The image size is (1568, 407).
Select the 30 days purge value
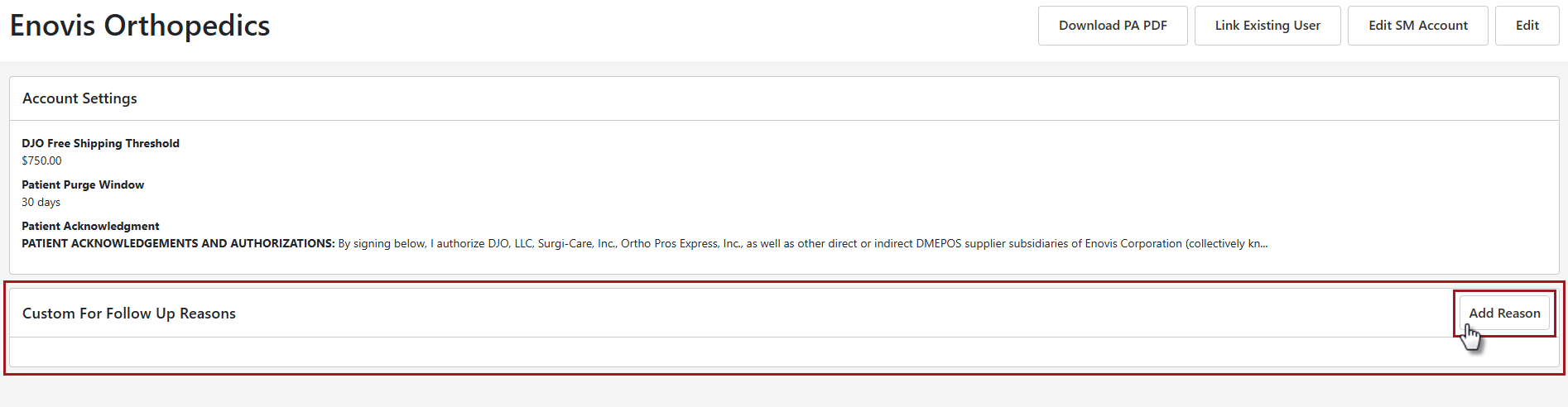point(41,202)
